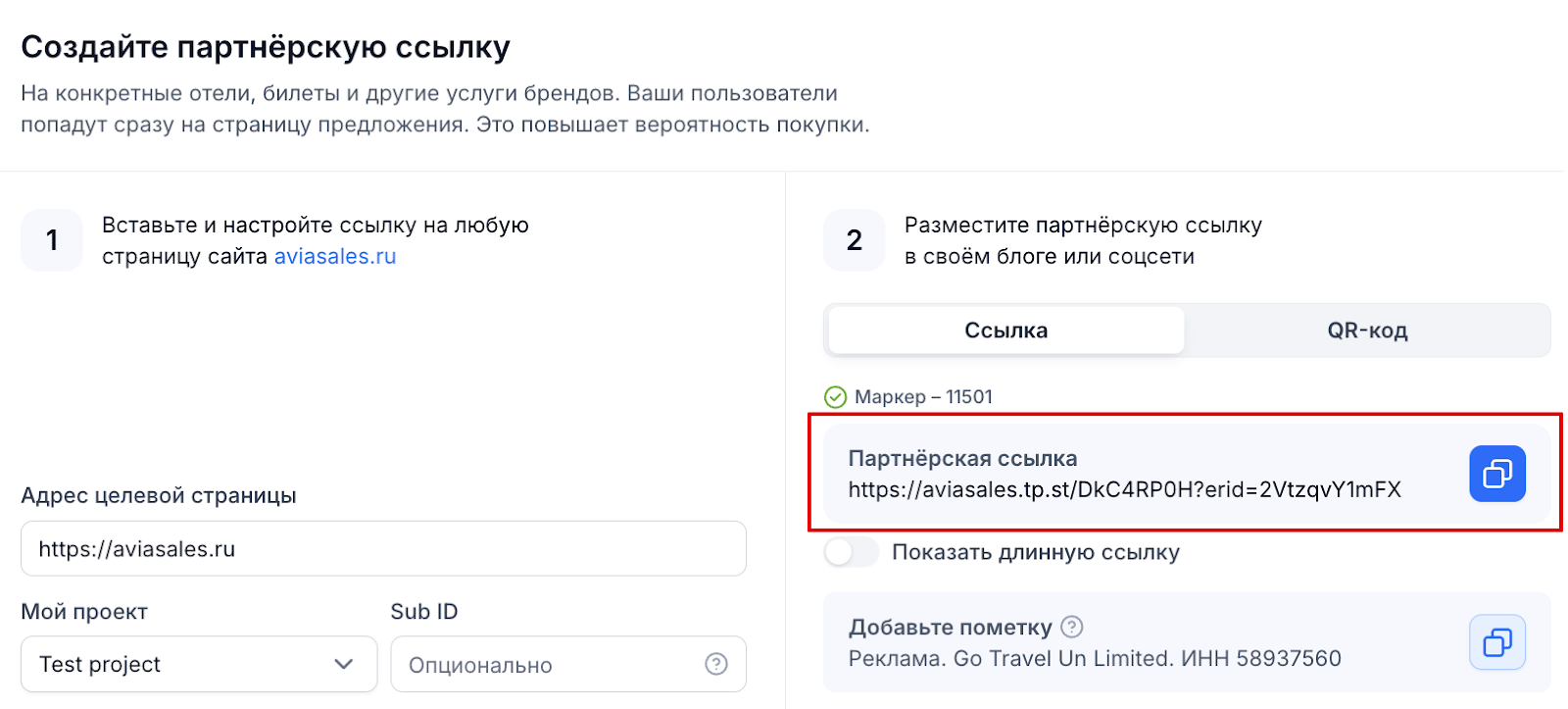Copy the advertising note text icon

(1497, 642)
